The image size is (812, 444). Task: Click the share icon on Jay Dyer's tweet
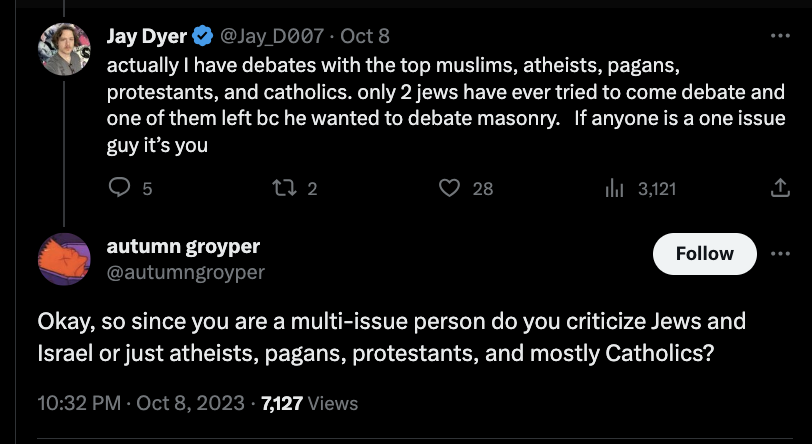coord(779,188)
